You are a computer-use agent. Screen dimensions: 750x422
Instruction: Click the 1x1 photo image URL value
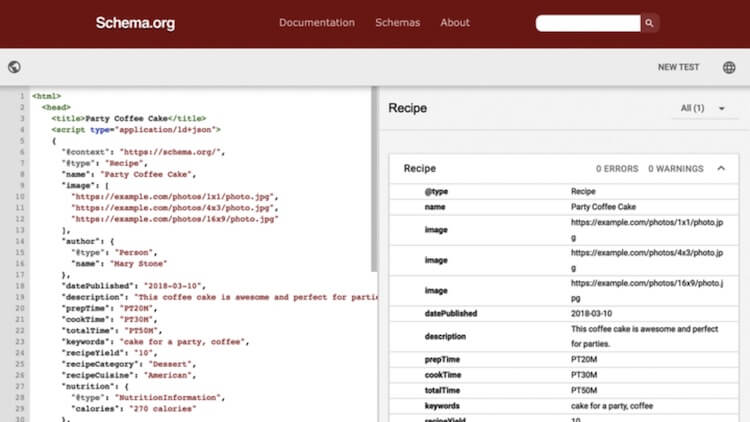647,230
